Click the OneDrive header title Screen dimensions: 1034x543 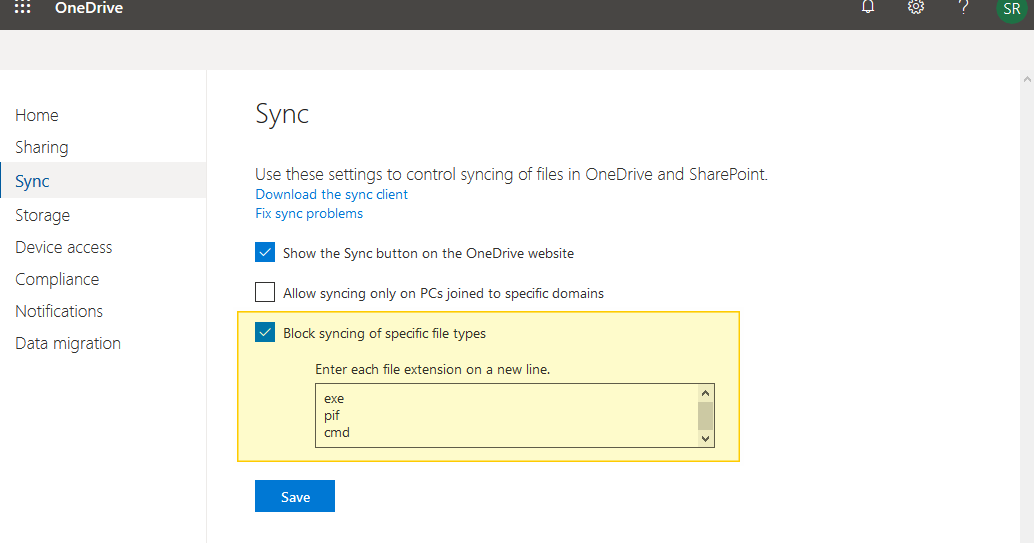pos(89,8)
